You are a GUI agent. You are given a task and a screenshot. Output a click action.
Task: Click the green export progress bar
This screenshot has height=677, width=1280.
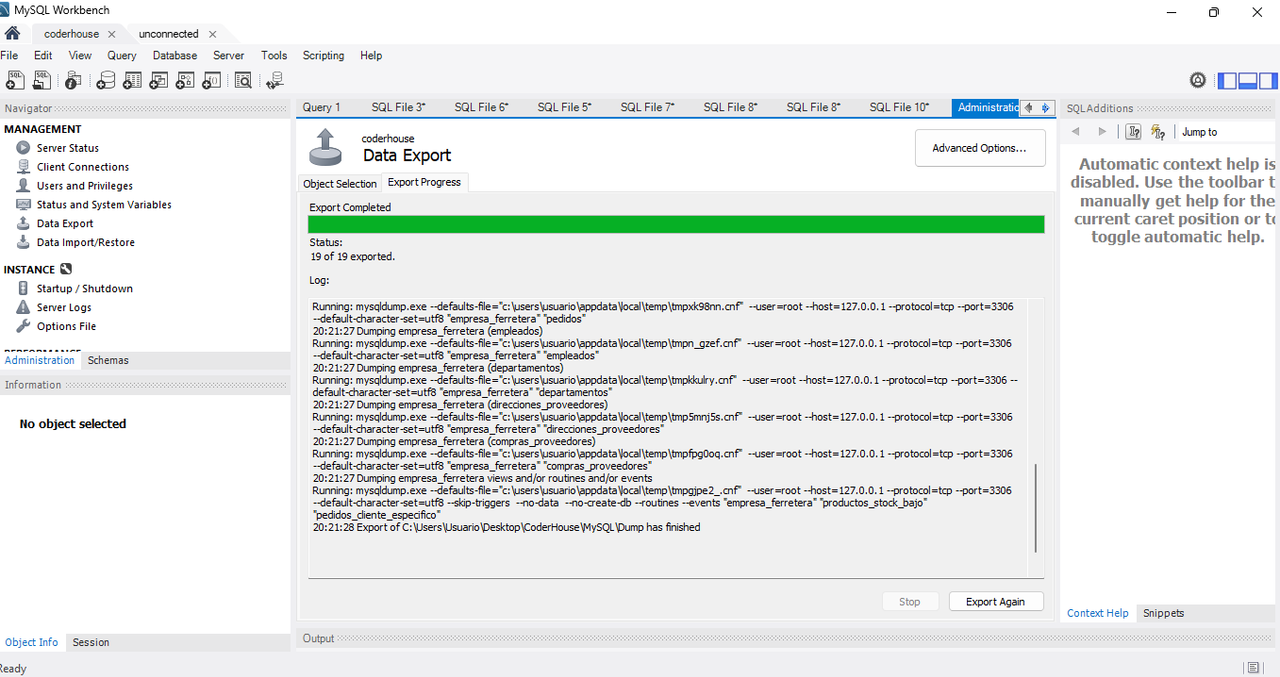click(x=676, y=224)
